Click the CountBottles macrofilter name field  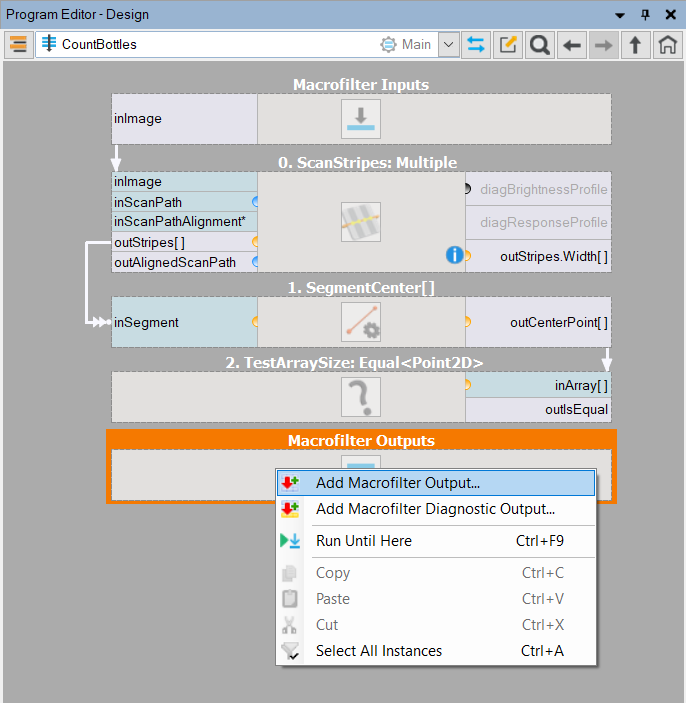coord(200,45)
